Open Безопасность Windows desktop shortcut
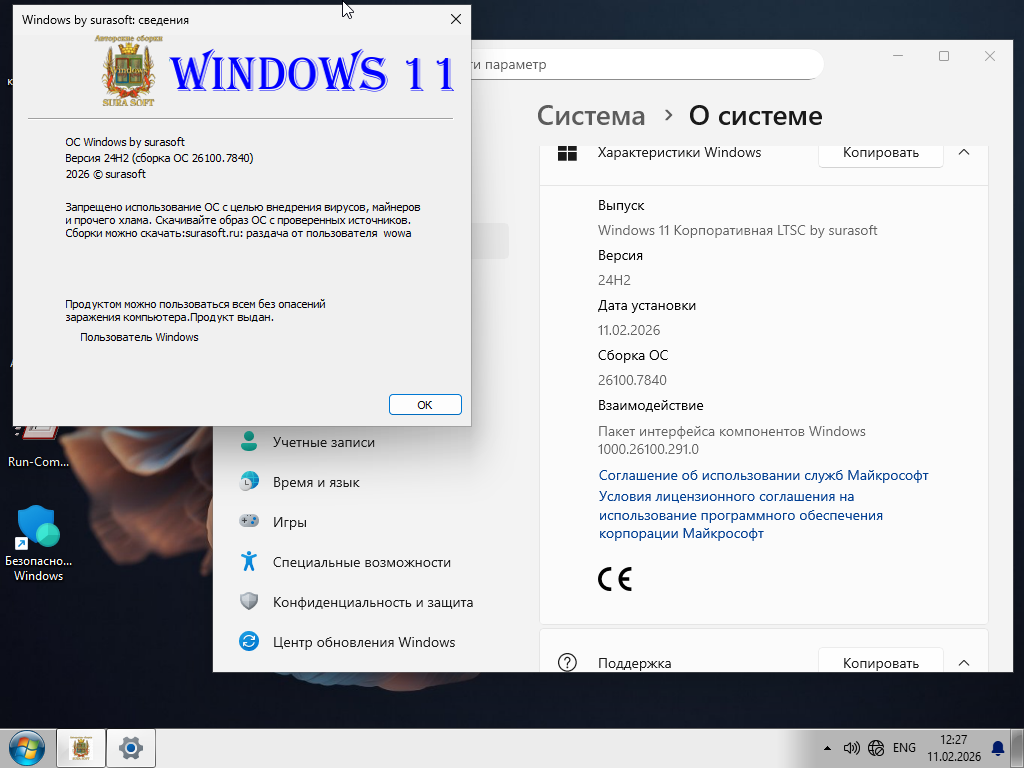The height and width of the screenshot is (768, 1024). point(39,543)
